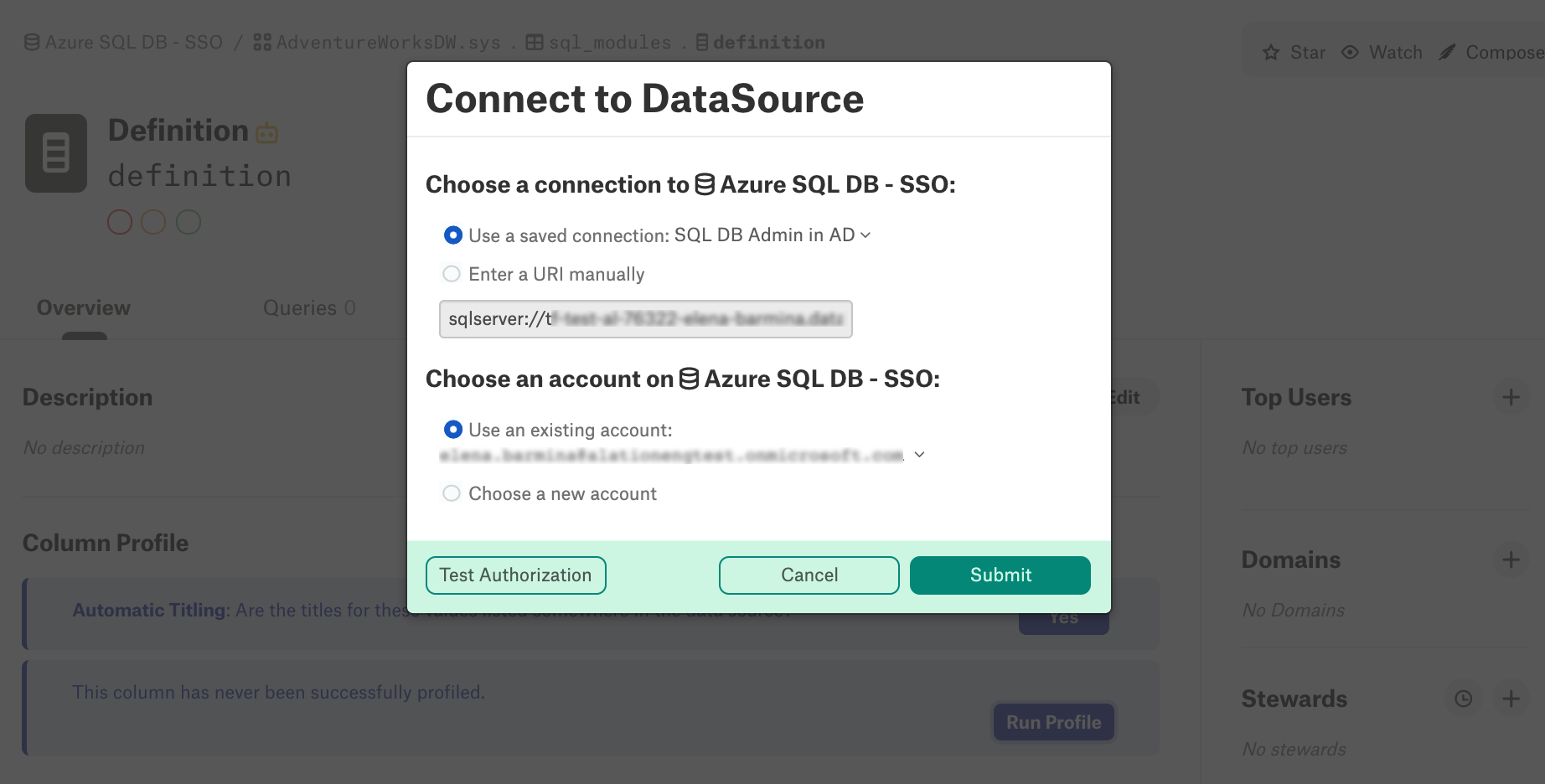
Task: Submit the data source connection
Action: pyautogui.click(x=1000, y=575)
